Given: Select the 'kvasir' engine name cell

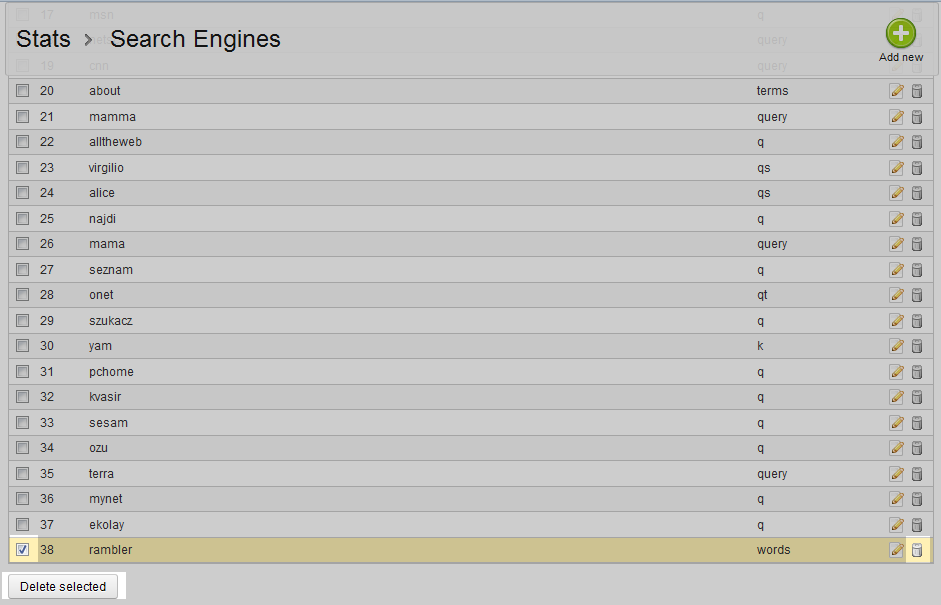Looking at the screenshot, I should pos(105,397).
